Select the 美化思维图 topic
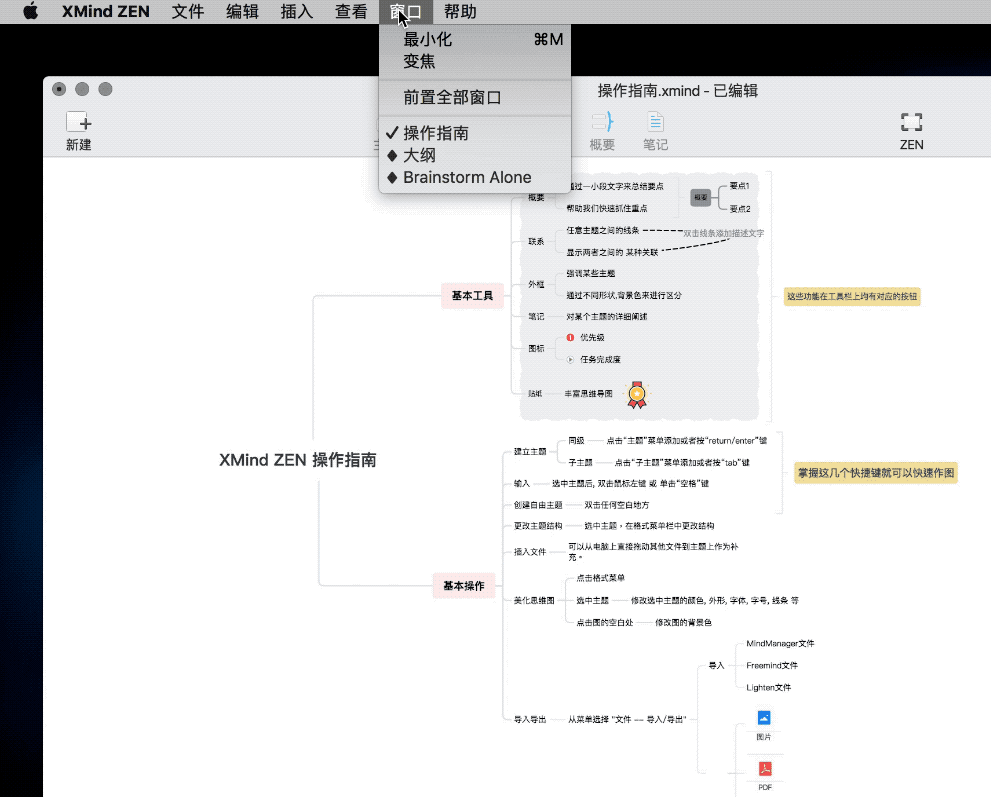The height and width of the screenshot is (797, 991). (533, 600)
